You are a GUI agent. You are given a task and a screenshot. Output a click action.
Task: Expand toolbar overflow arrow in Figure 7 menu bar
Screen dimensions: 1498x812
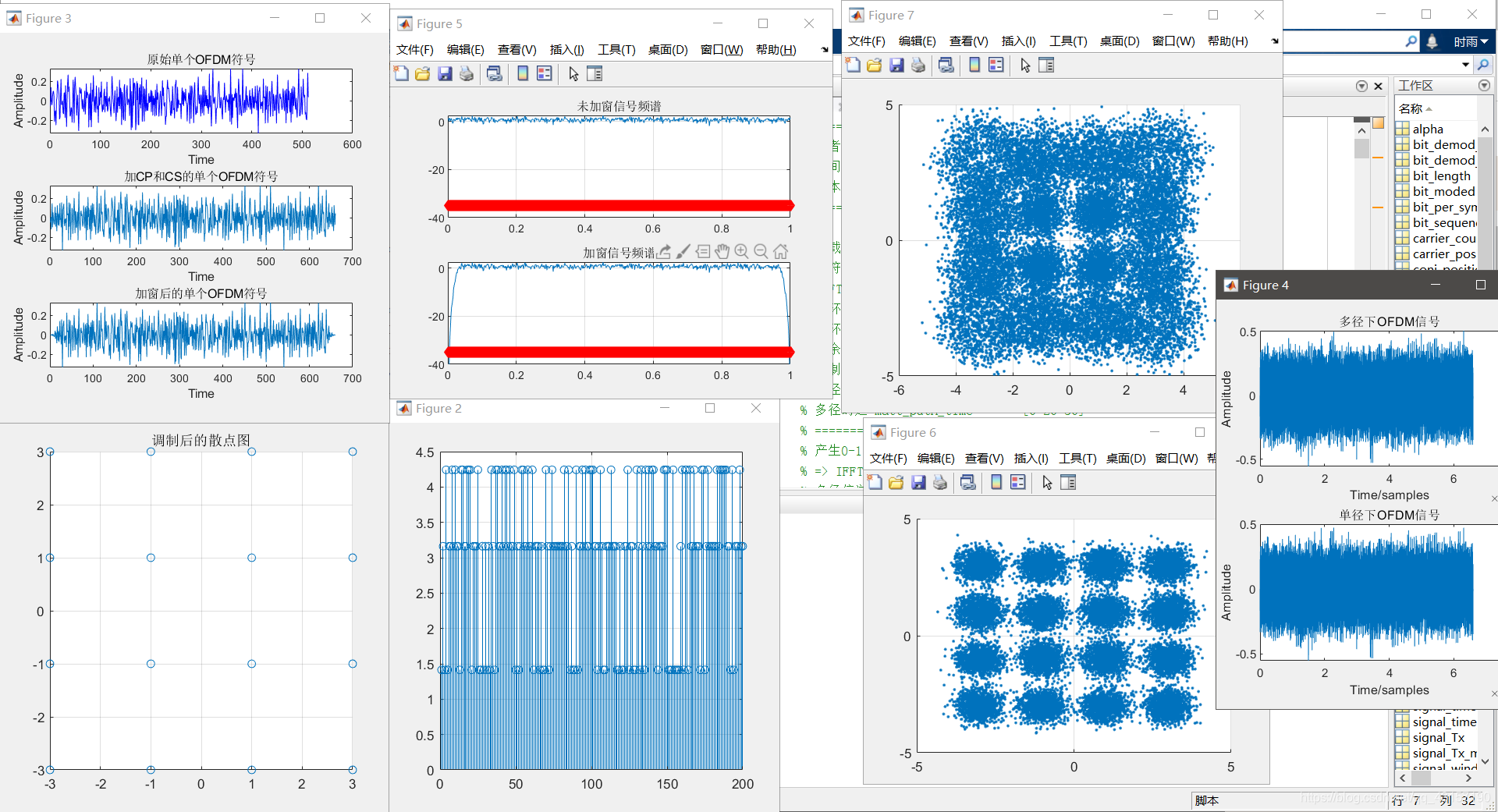pyautogui.click(x=1275, y=41)
